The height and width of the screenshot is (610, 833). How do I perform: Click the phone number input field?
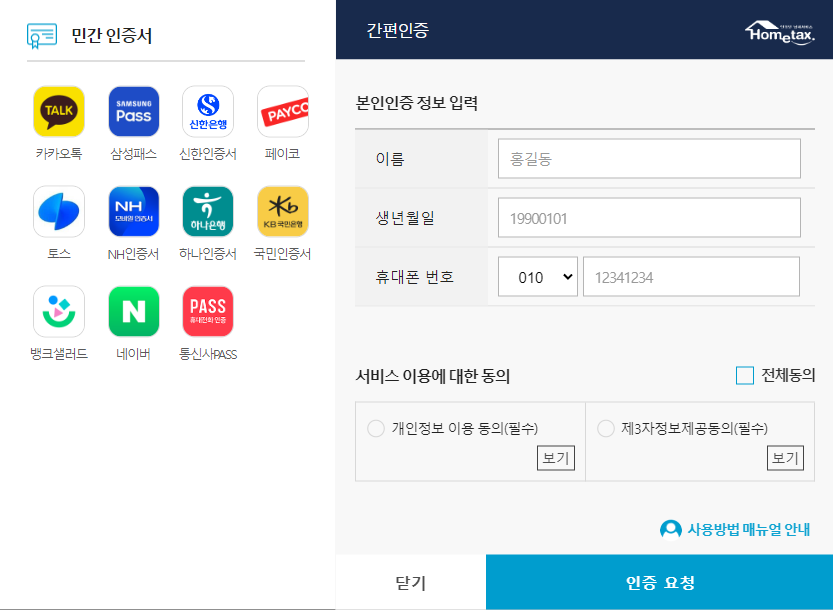[691, 277]
